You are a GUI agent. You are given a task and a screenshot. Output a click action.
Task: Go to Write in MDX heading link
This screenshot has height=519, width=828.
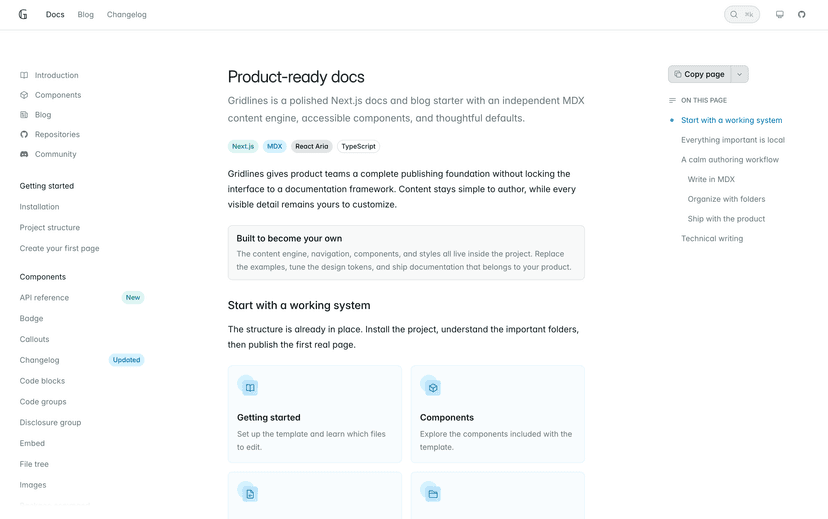tap(711, 180)
